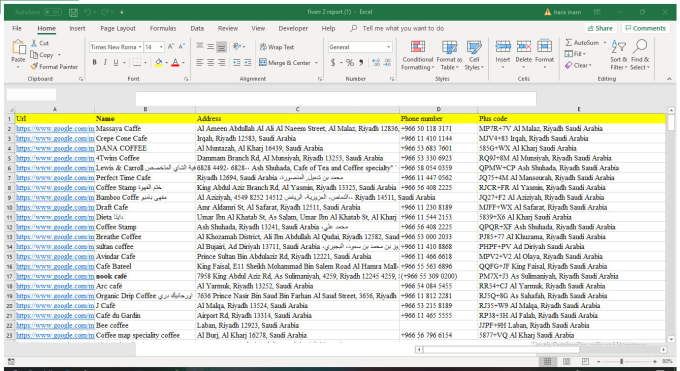This screenshot has height=371, width=680.
Task: Switch to Page Layout view in status bar
Action: (x=566, y=361)
